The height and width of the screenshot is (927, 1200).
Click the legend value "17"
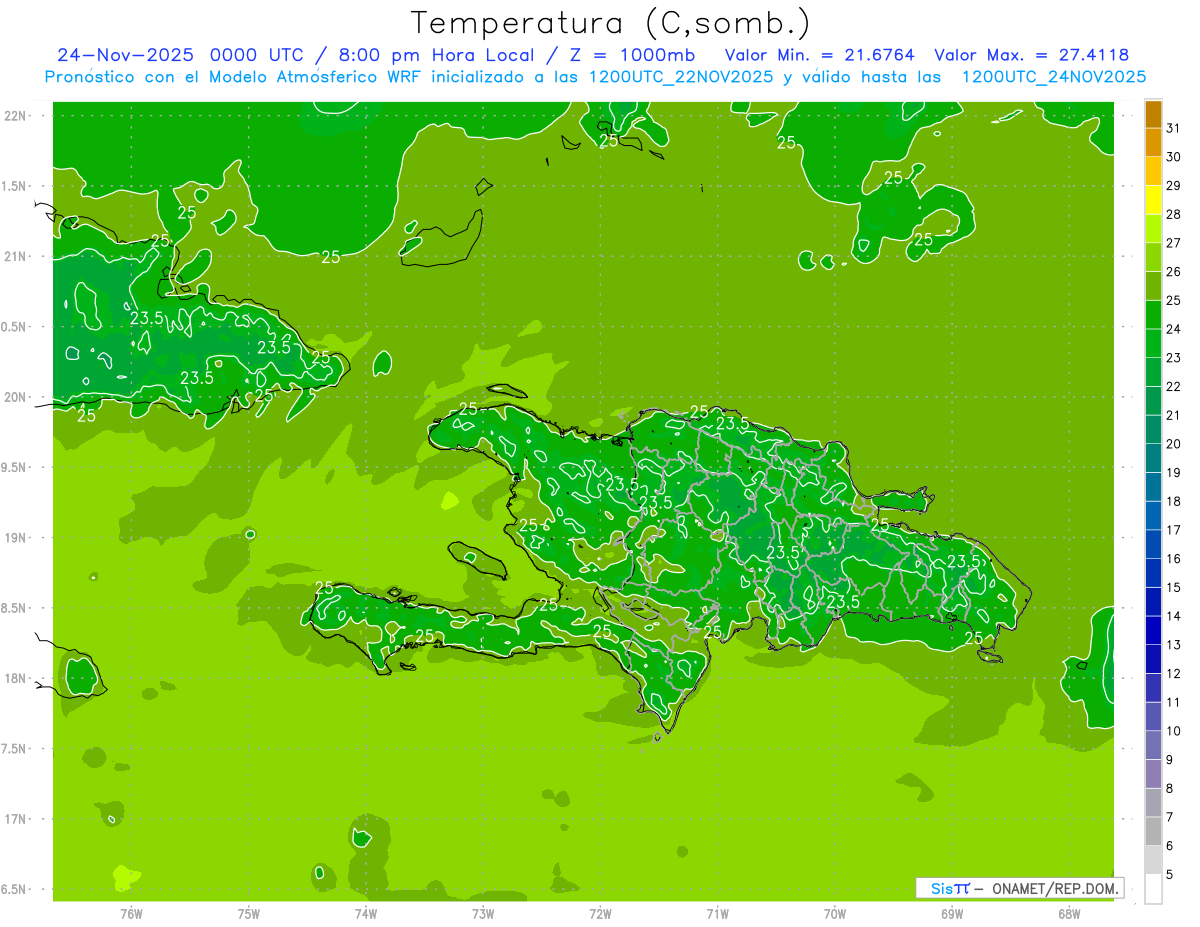pyautogui.click(x=1174, y=530)
